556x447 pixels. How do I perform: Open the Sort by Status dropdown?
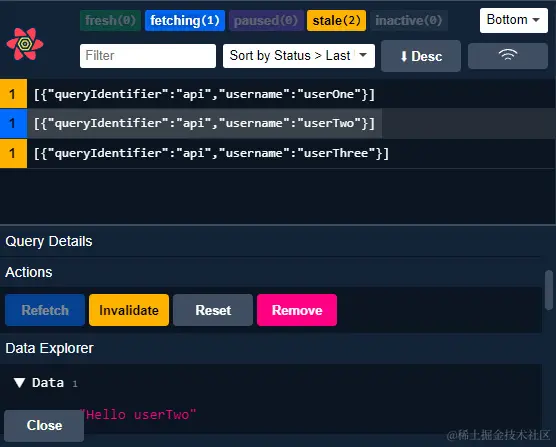coord(299,56)
